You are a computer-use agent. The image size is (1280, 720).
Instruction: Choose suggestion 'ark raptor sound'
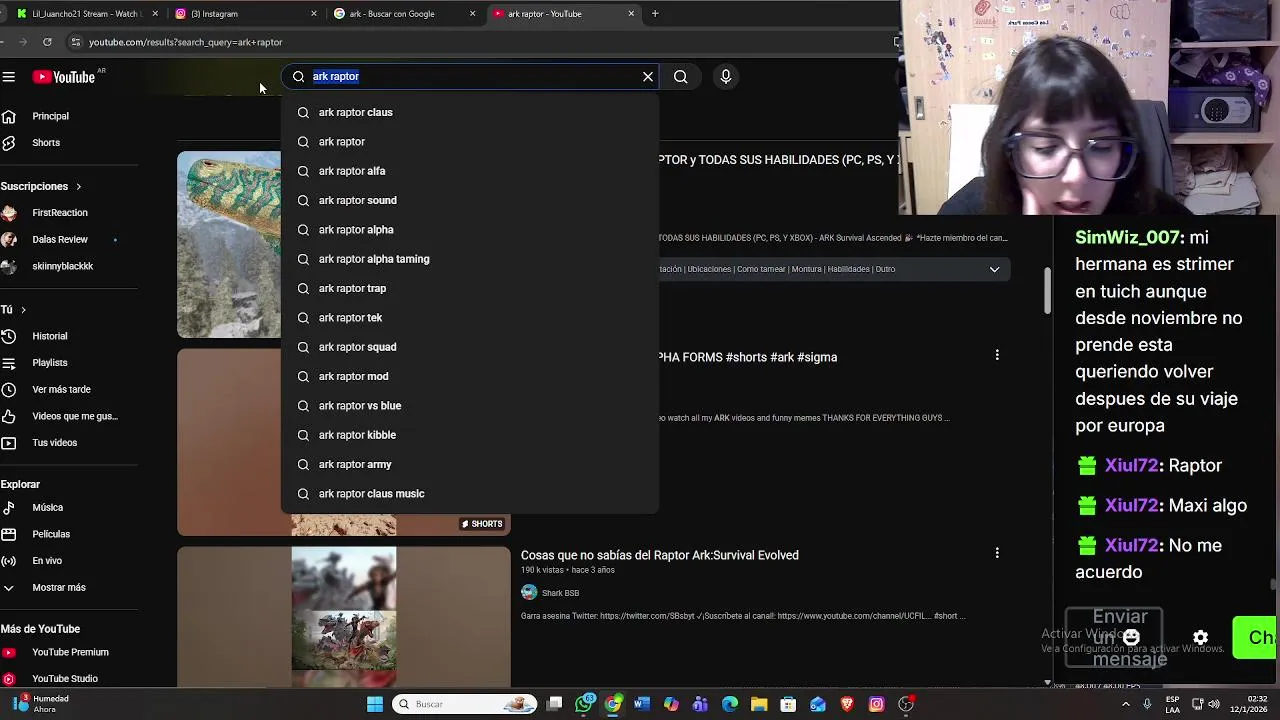(x=470, y=200)
